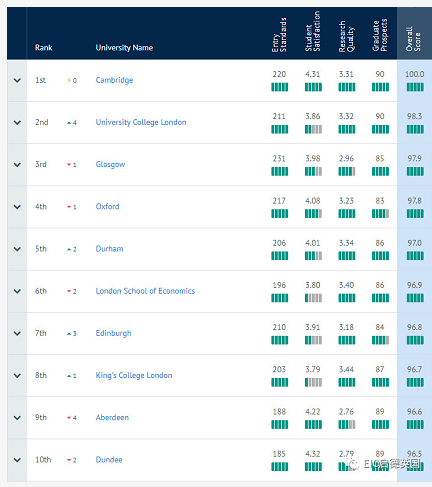Click Oxford's Graduate Prospects bar under 83
432x487 pixels.
coord(380,214)
